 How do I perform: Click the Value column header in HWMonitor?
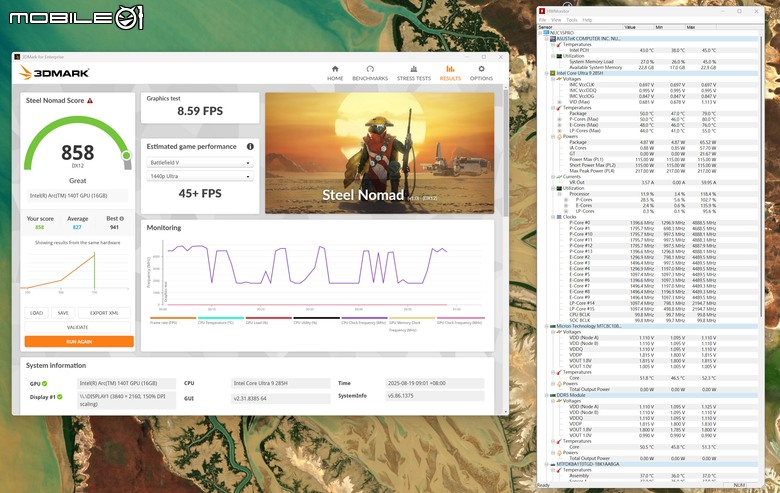pyautogui.click(x=639, y=27)
